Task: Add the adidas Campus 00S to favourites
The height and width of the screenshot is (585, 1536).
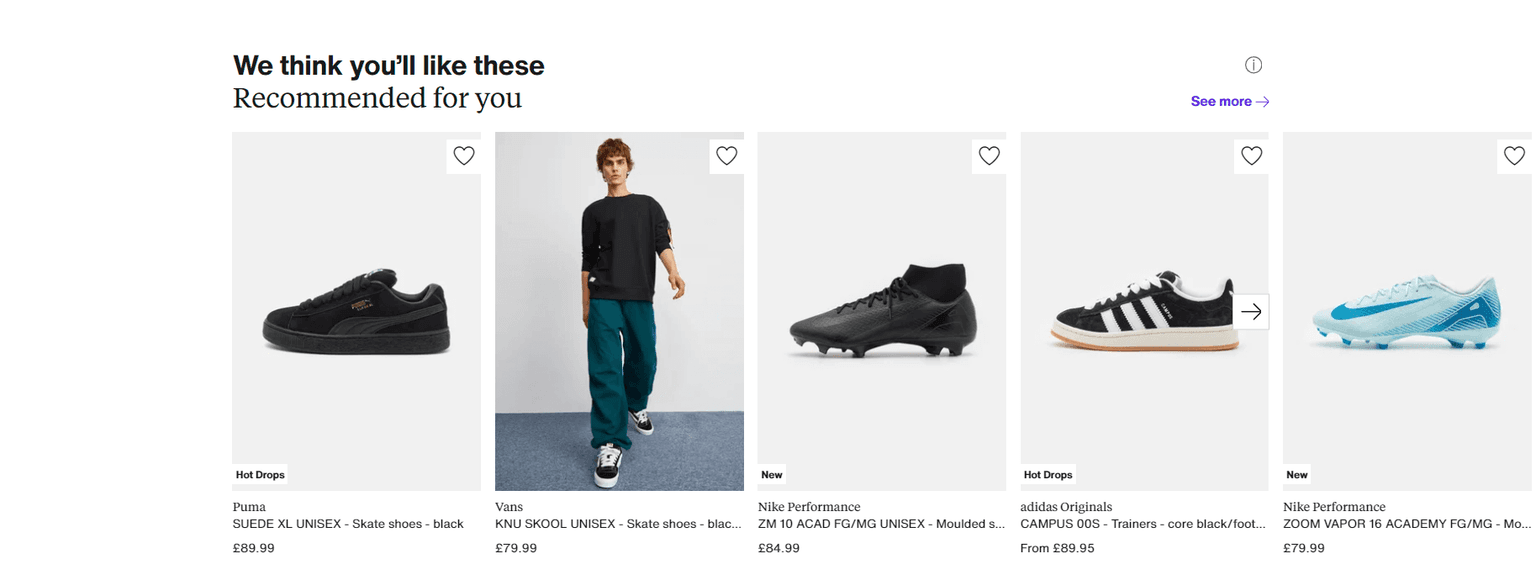Action: pyautogui.click(x=1251, y=155)
